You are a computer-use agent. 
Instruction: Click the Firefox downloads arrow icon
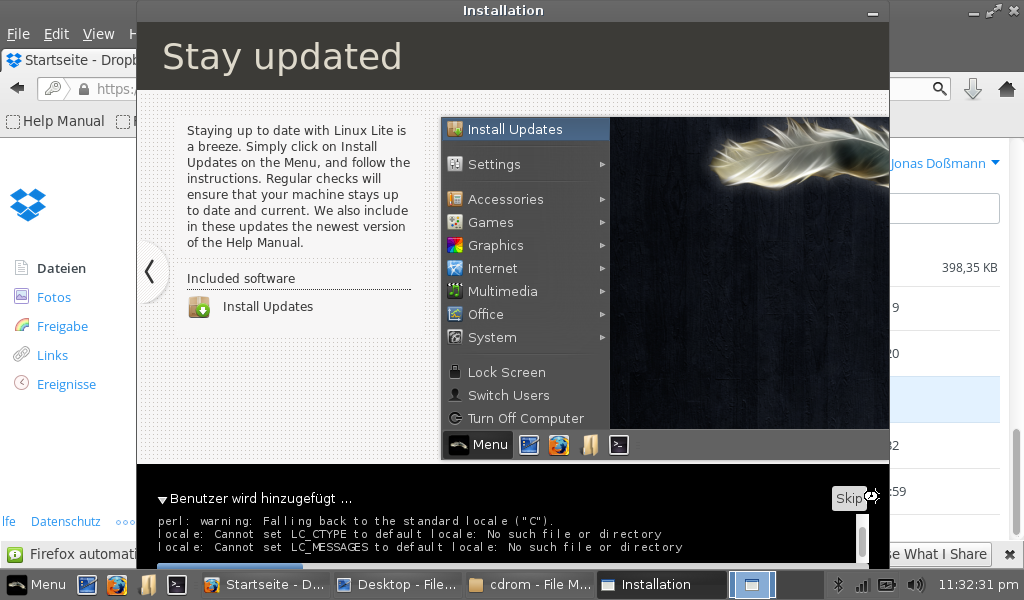pos(972,89)
